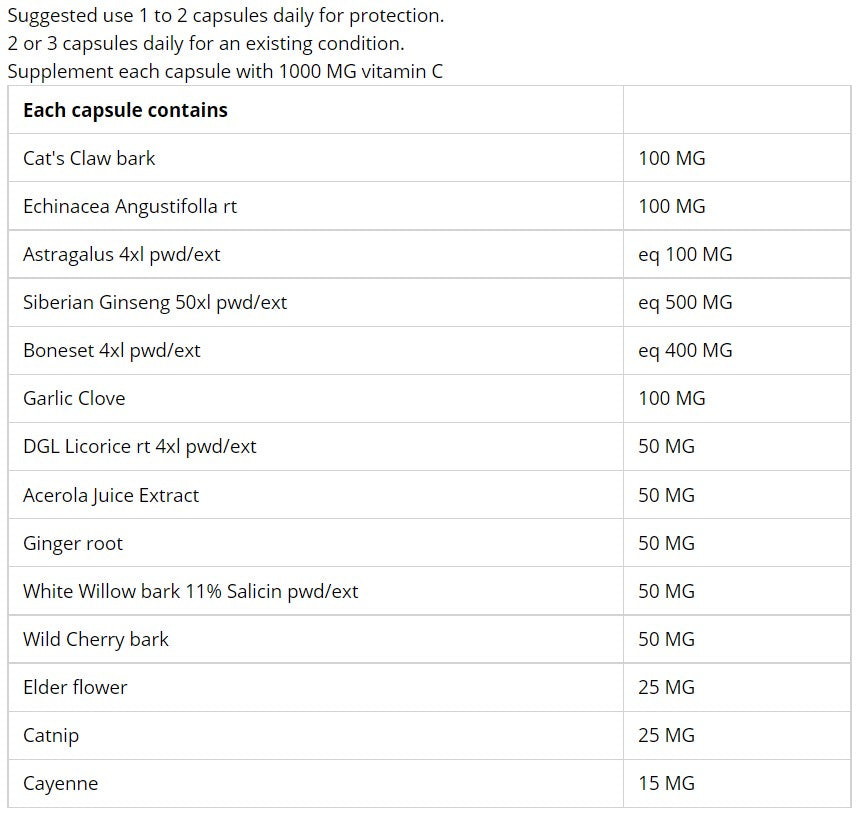Click the Cat's Claw bark row label
This screenshot has width=856, height=813.
tap(89, 158)
